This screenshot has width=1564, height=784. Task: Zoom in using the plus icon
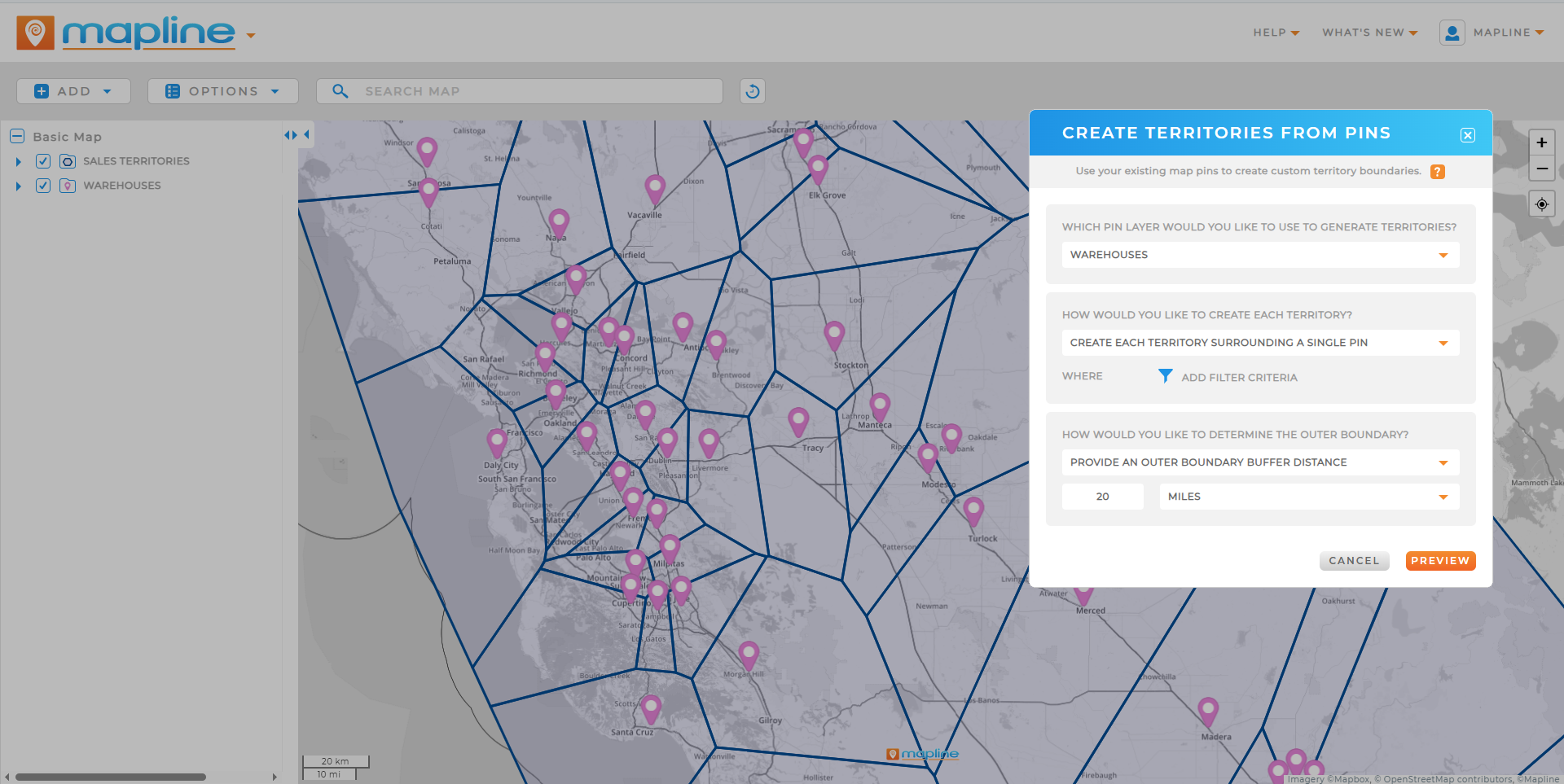(x=1542, y=142)
